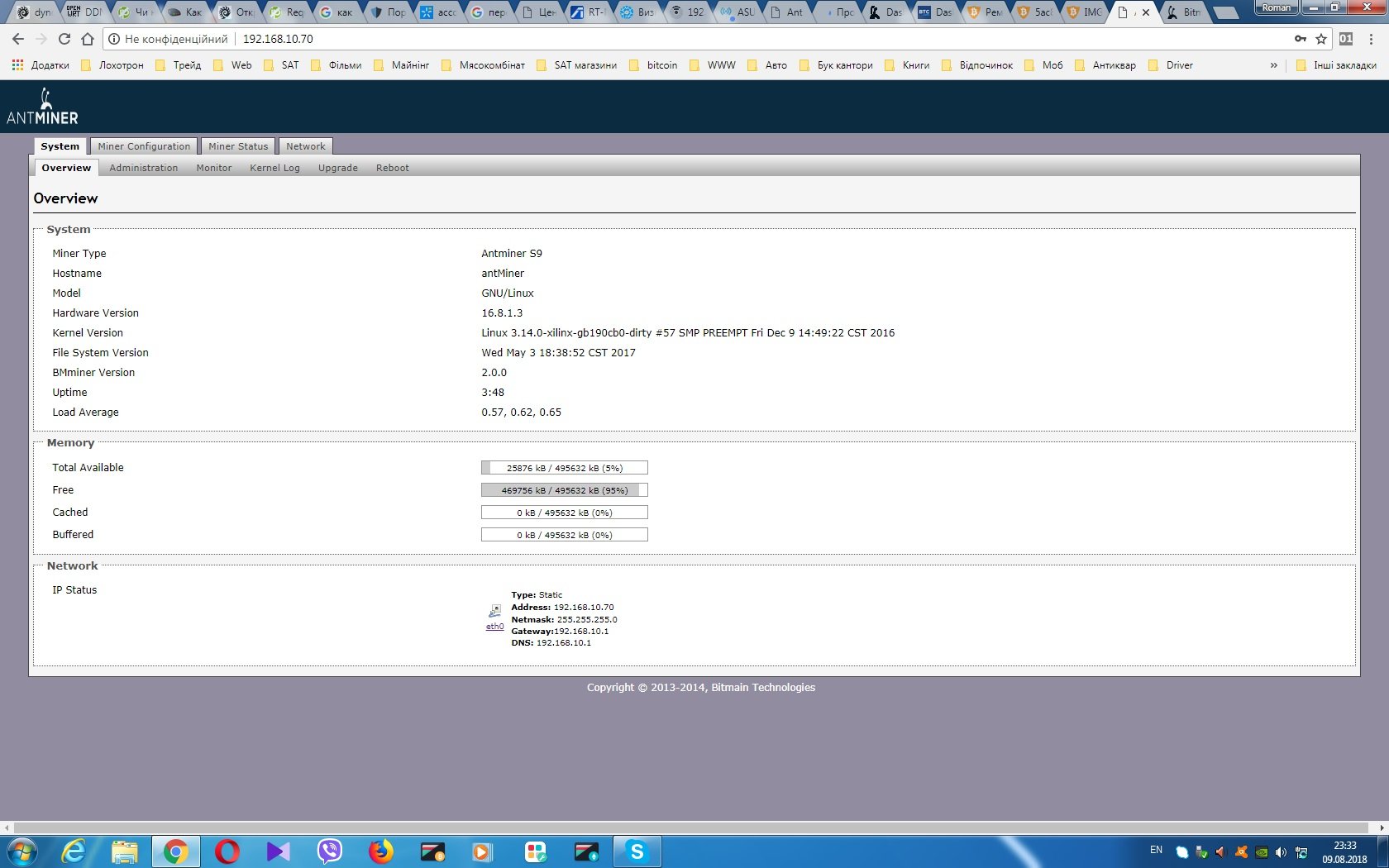
Task: Click the BMminer Version value 2.0.0
Action: click(494, 373)
